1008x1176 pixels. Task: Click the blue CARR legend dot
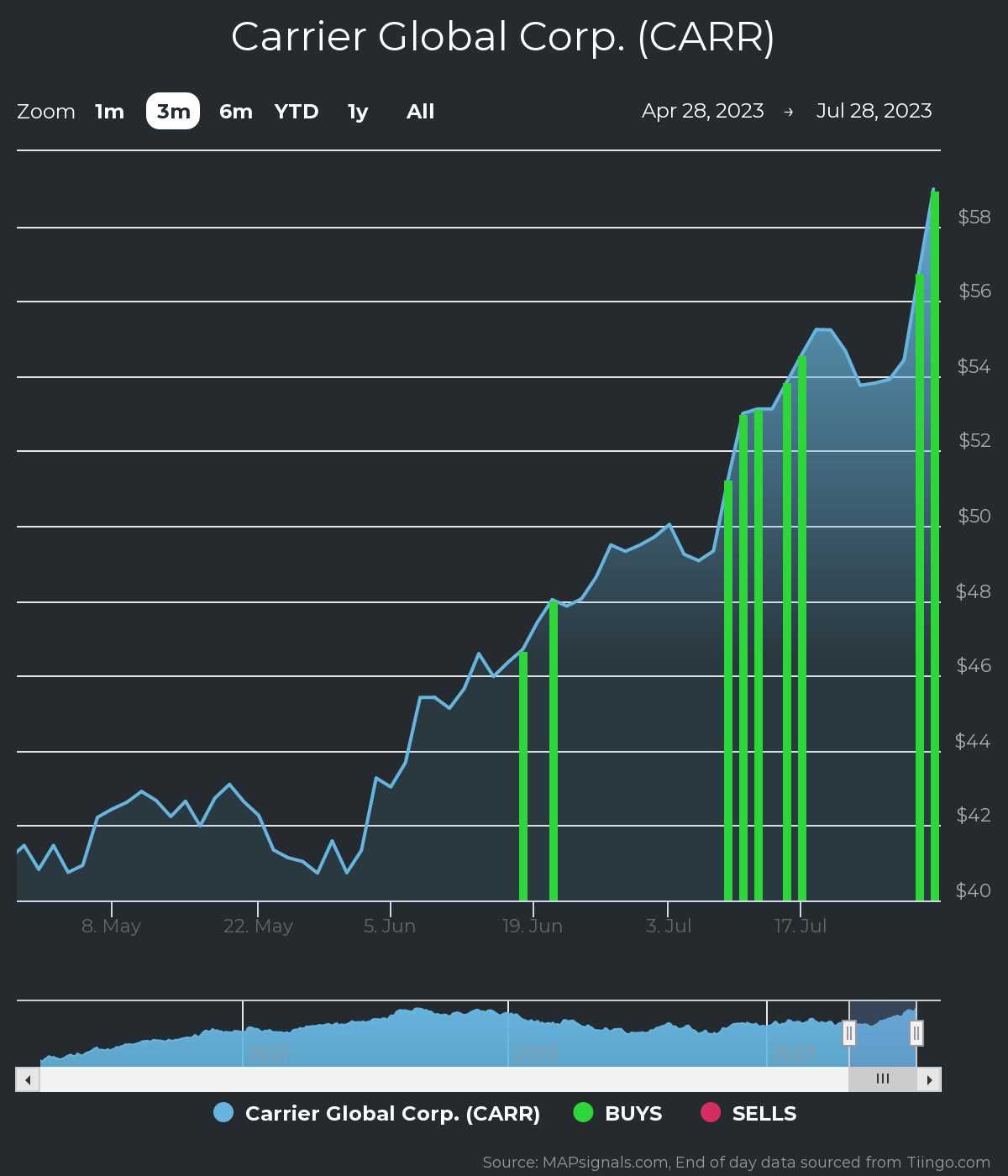pos(223,1112)
